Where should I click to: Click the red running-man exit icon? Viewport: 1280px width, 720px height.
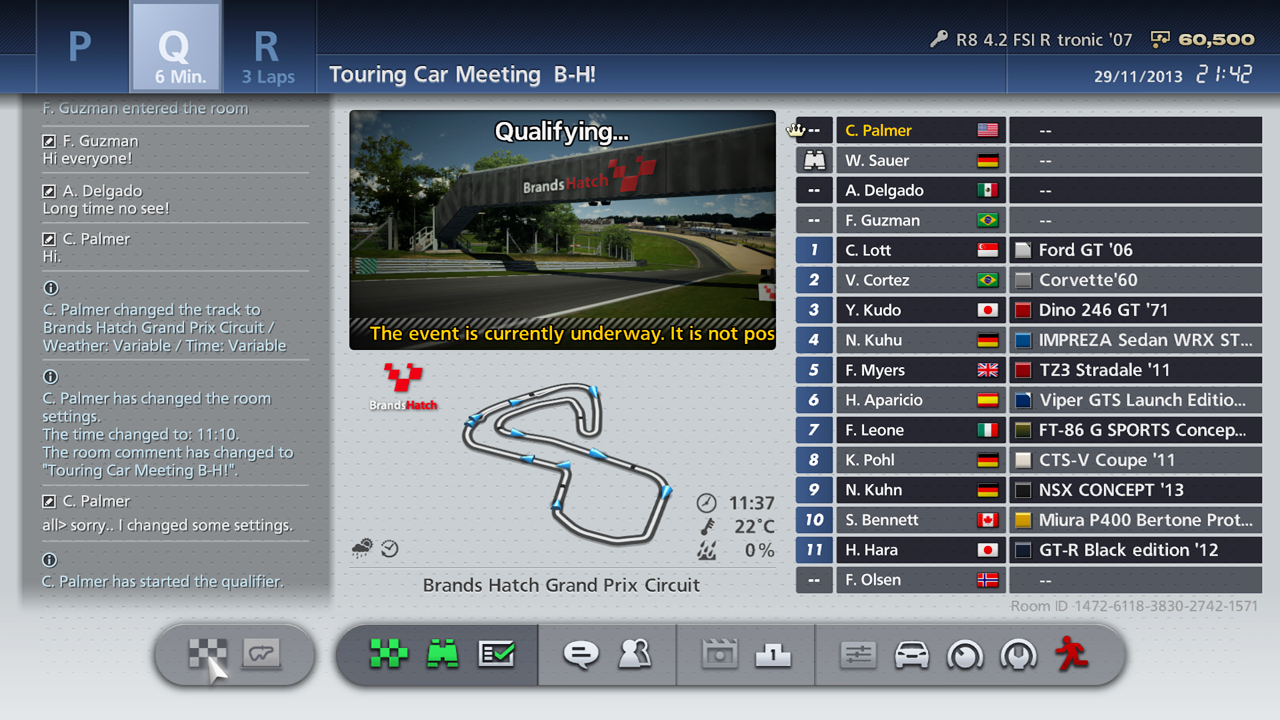click(x=1072, y=654)
